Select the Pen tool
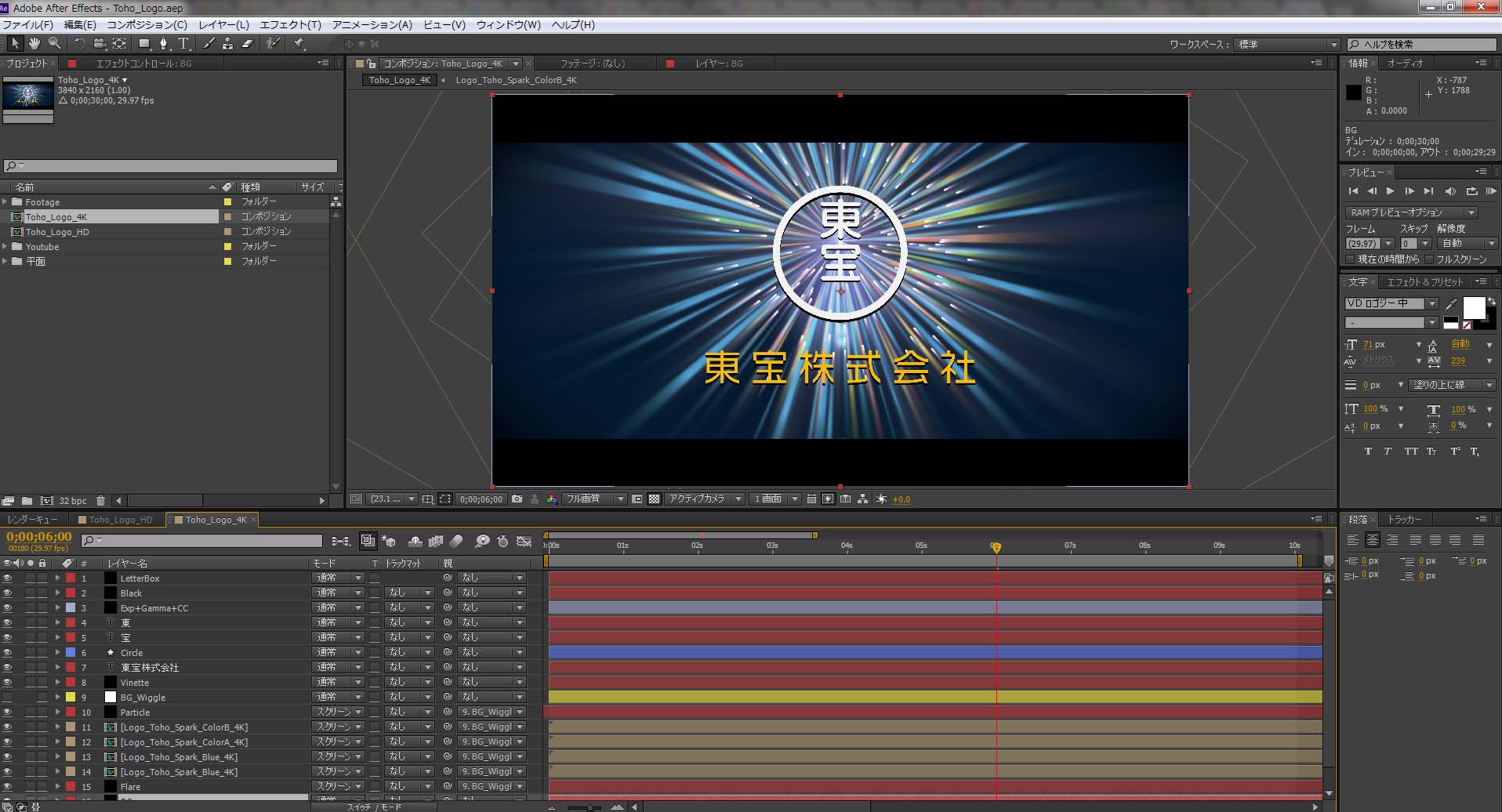The width and height of the screenshot is (1502, 812). click(x=163, y=44)
